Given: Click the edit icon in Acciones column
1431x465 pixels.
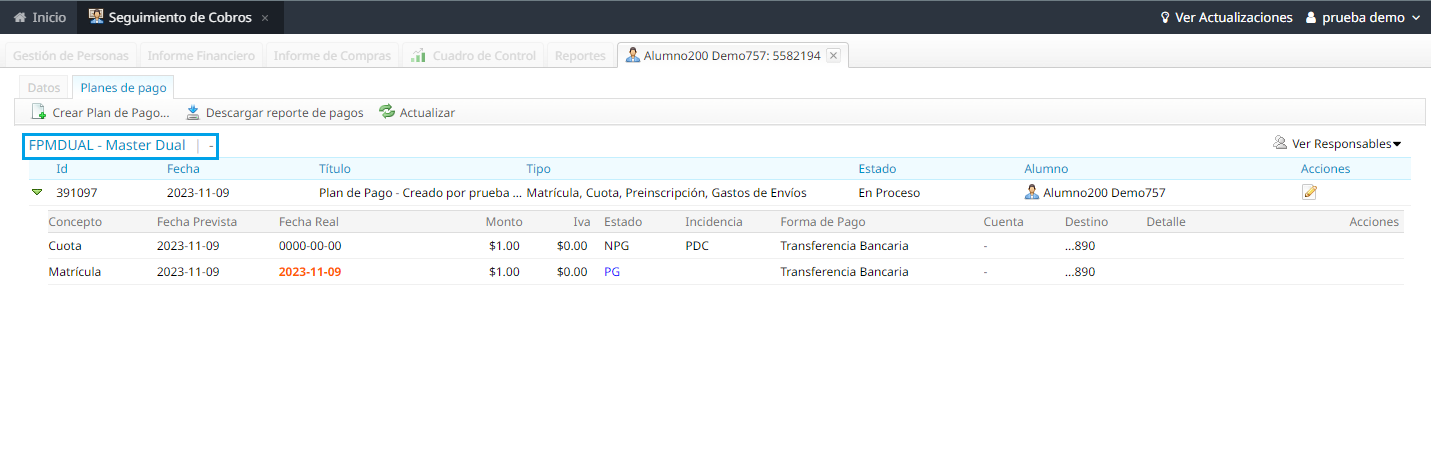Looking at the screenshot, I should pyautogui.click(x=1309, y=193).
